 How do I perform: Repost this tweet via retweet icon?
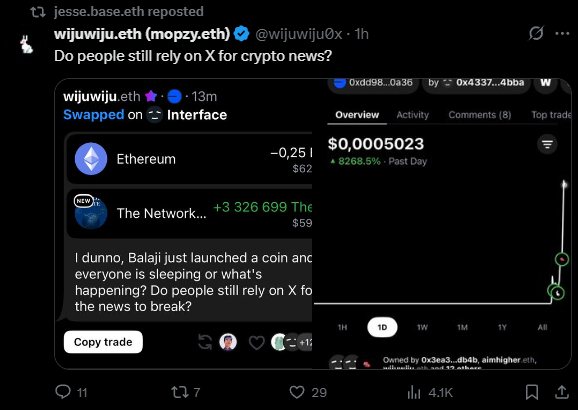click(180, 392)
